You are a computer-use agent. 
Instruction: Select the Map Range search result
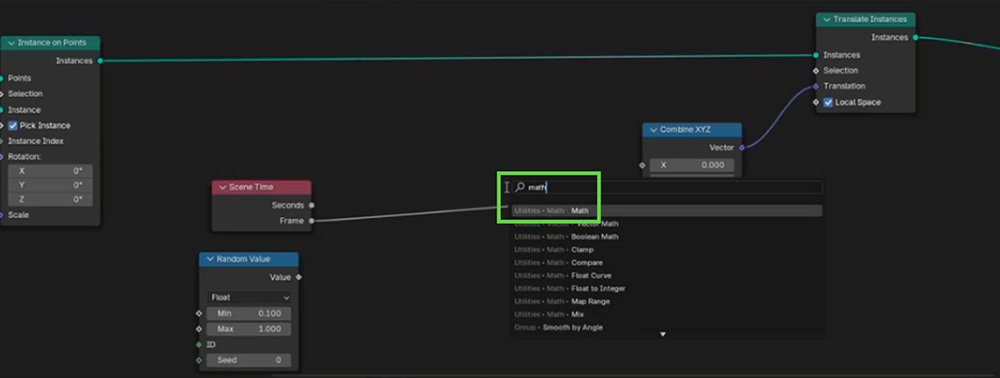tap(666, 302)
